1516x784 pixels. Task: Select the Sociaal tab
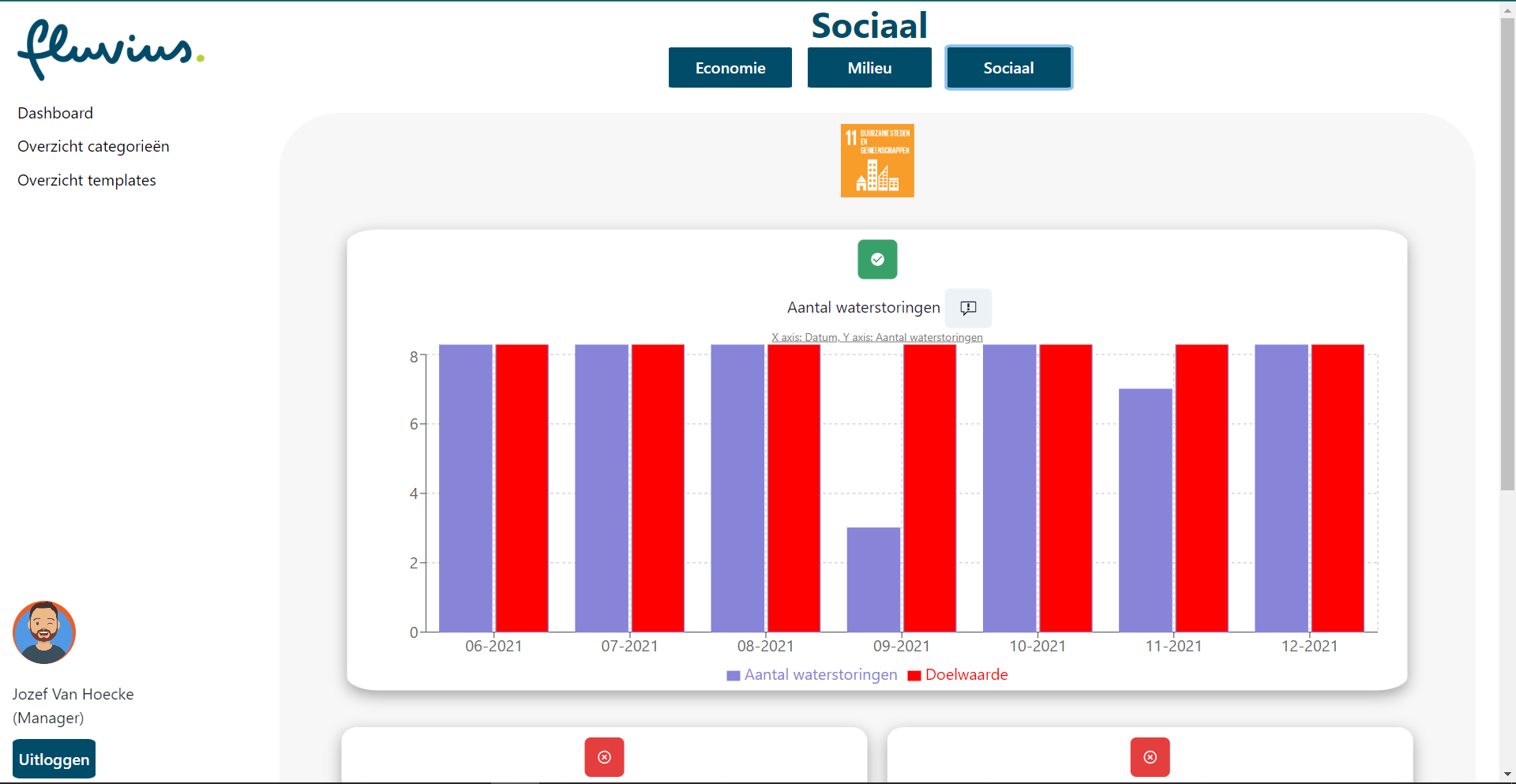click(x=1008, y=67)
